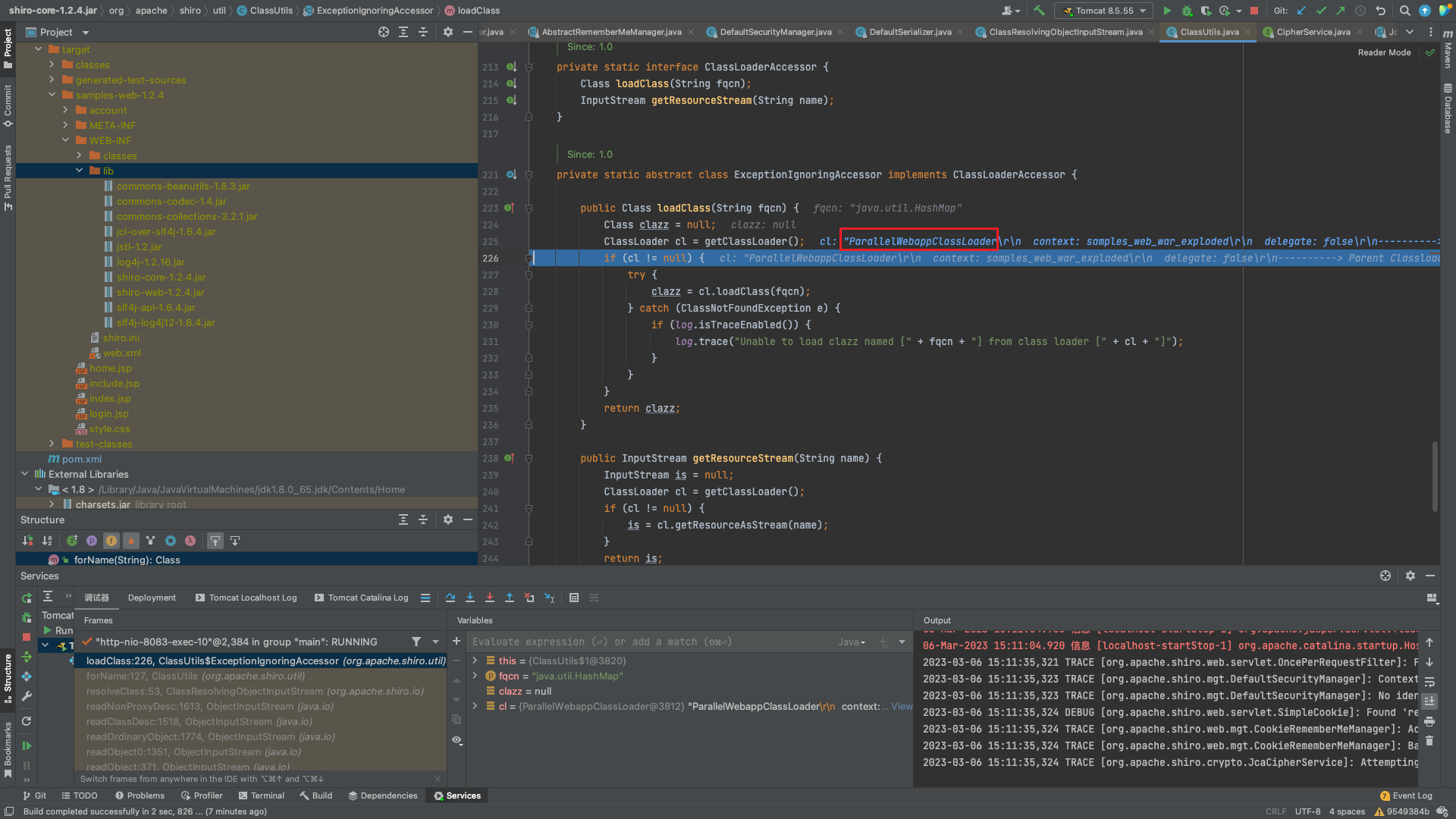Open the Tomcat Catalina Log tab

(362, 598)
